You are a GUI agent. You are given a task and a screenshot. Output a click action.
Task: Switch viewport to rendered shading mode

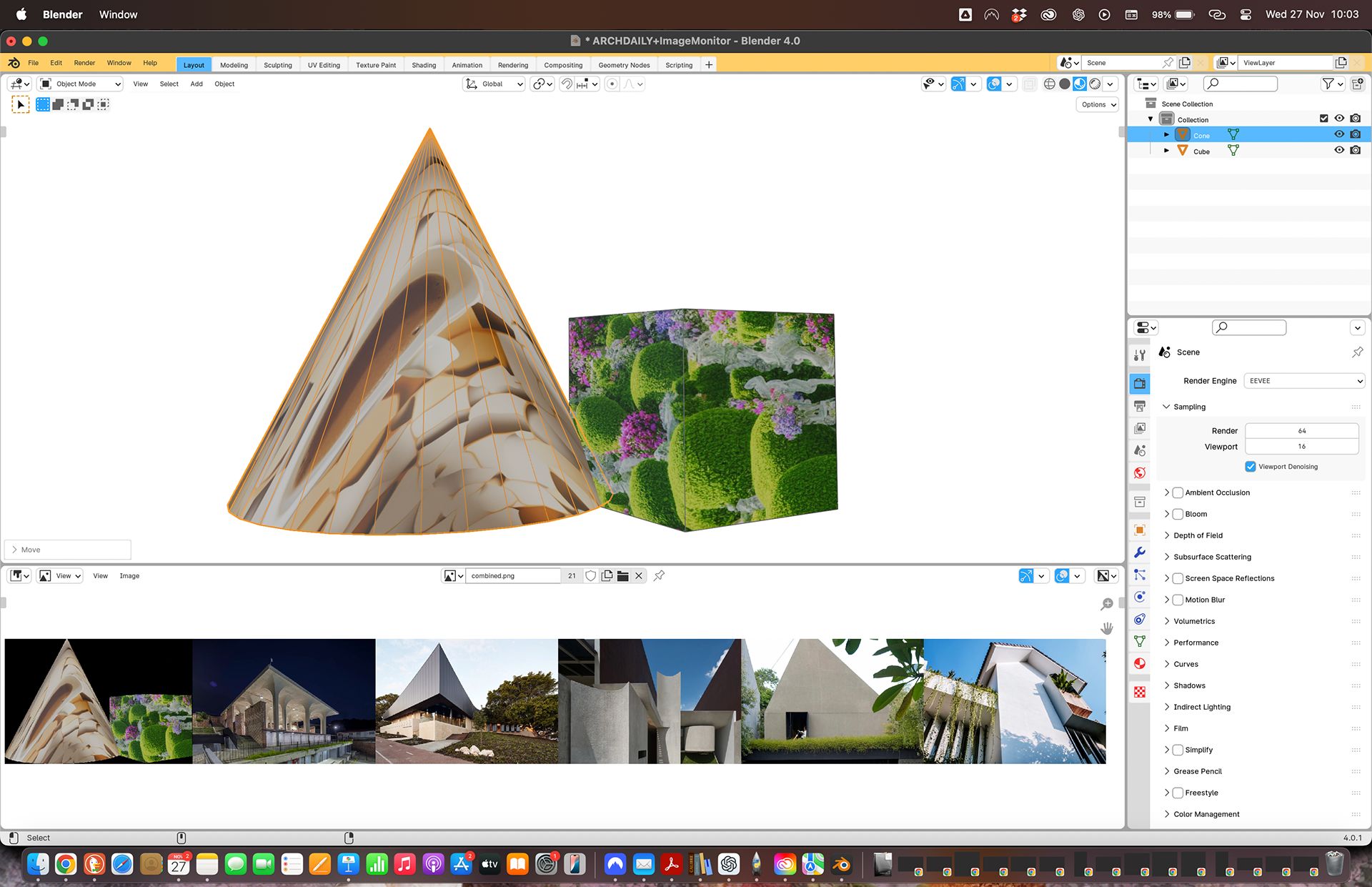click(x=1095, y=84)
